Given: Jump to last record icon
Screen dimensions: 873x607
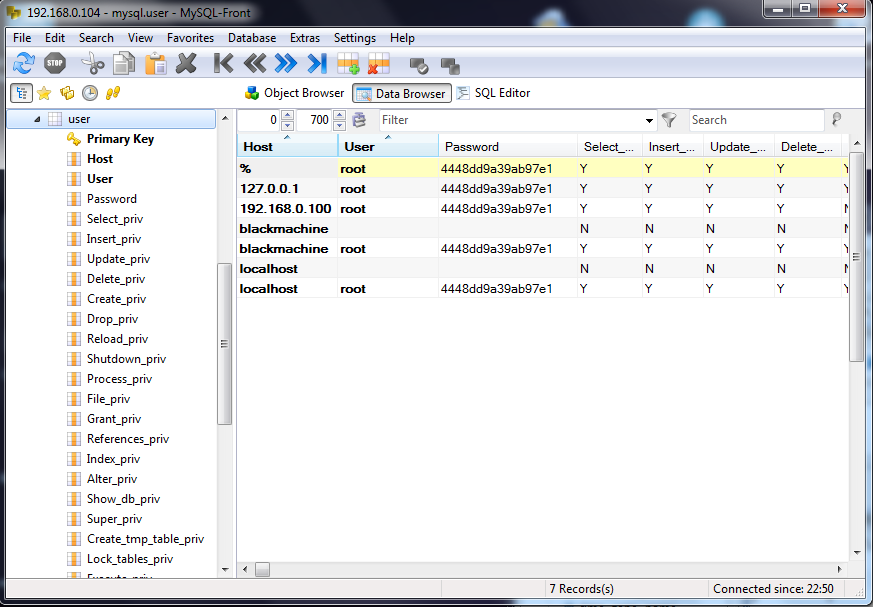Looking at the screenshot, I should pyautogui.click(x=317, y=63).
